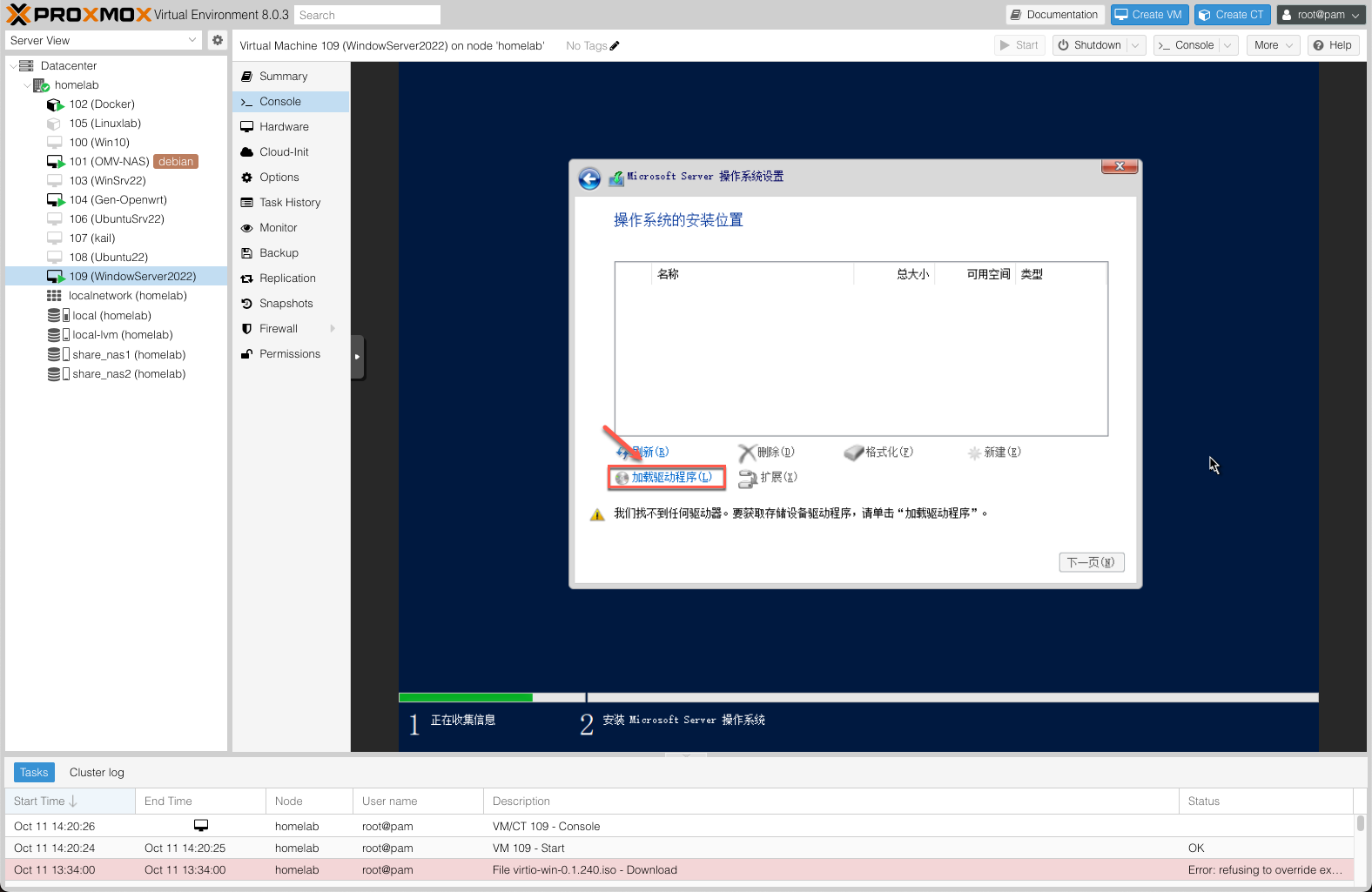Click the Help button

click(1333, 45)
